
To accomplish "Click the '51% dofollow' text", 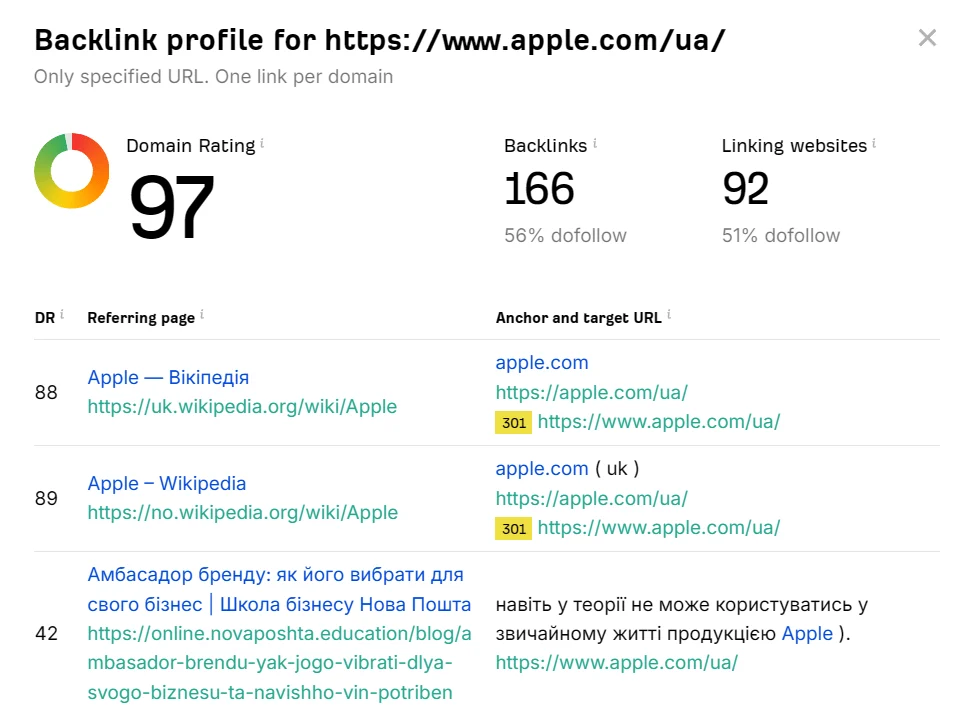I will click(x=781, y=235).
